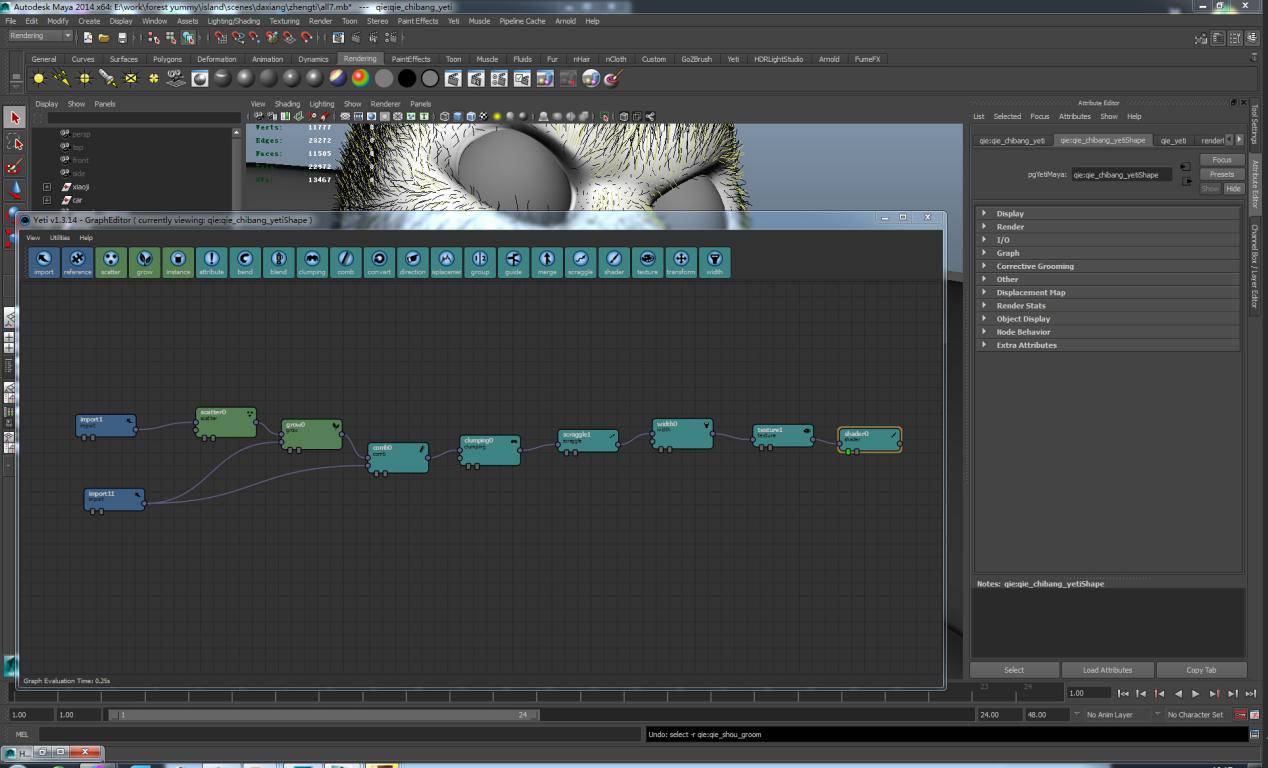Add a guide node in Yeti toolbar
The image size is (1268, 768).
point(513,262)
